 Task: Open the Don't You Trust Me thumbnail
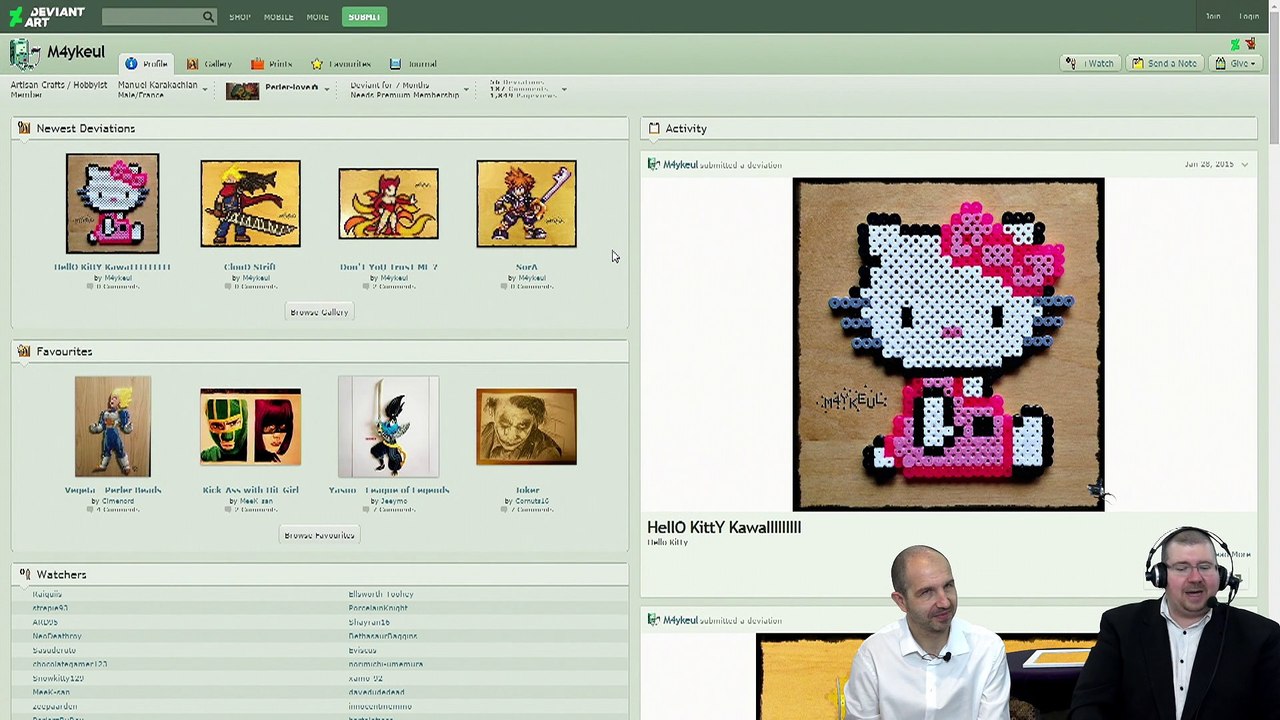point(388,204)
